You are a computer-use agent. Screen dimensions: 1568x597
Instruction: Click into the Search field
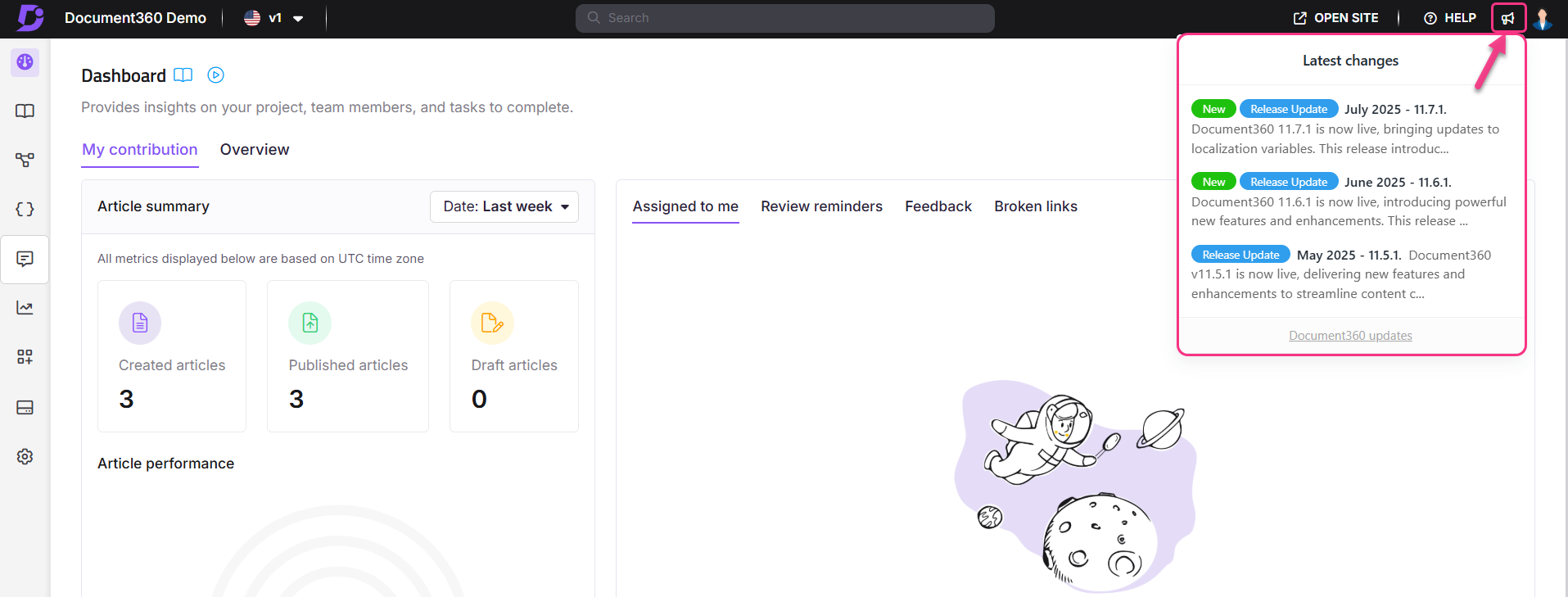tap(784, 18)
